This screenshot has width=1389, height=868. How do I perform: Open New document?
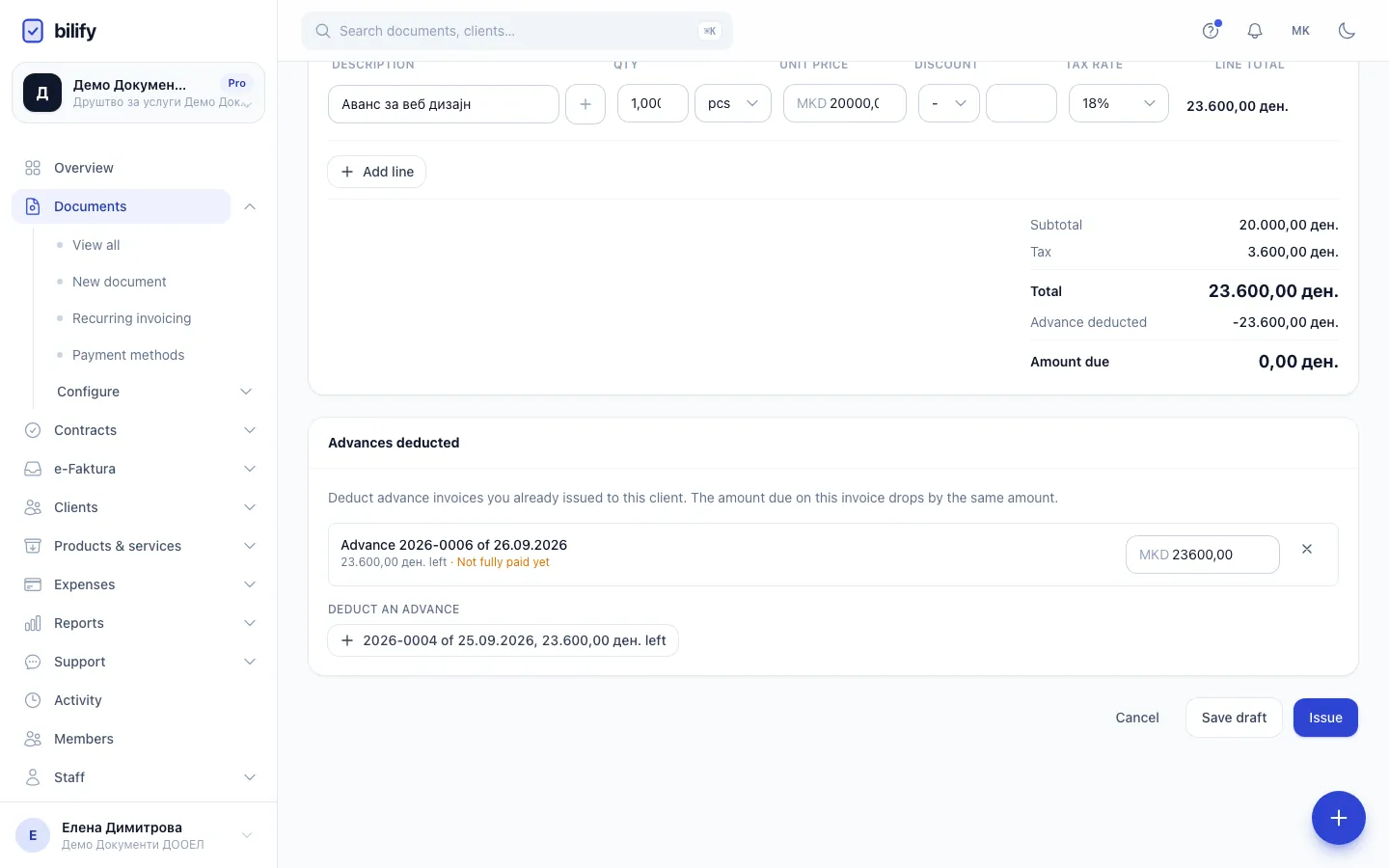click(120, 282)
